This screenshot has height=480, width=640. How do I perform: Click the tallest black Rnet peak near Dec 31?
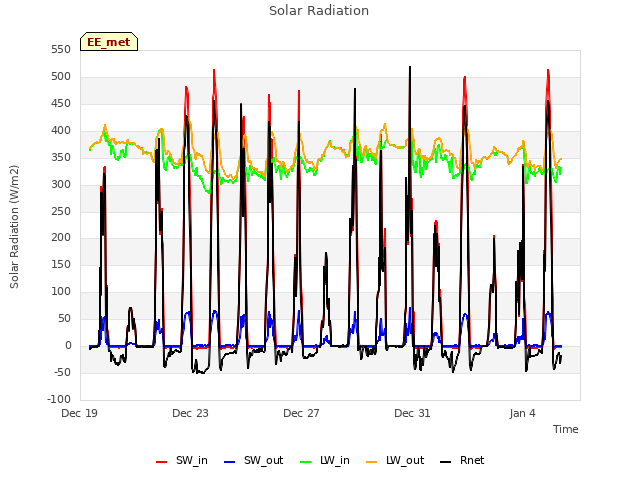pyautogui.click(x=410, y=67)
